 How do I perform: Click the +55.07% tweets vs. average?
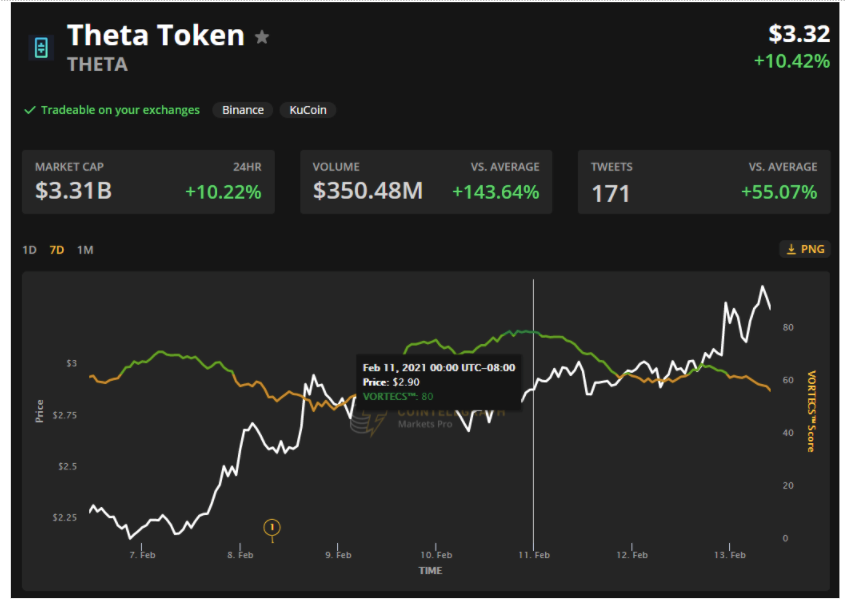point(779,192)
